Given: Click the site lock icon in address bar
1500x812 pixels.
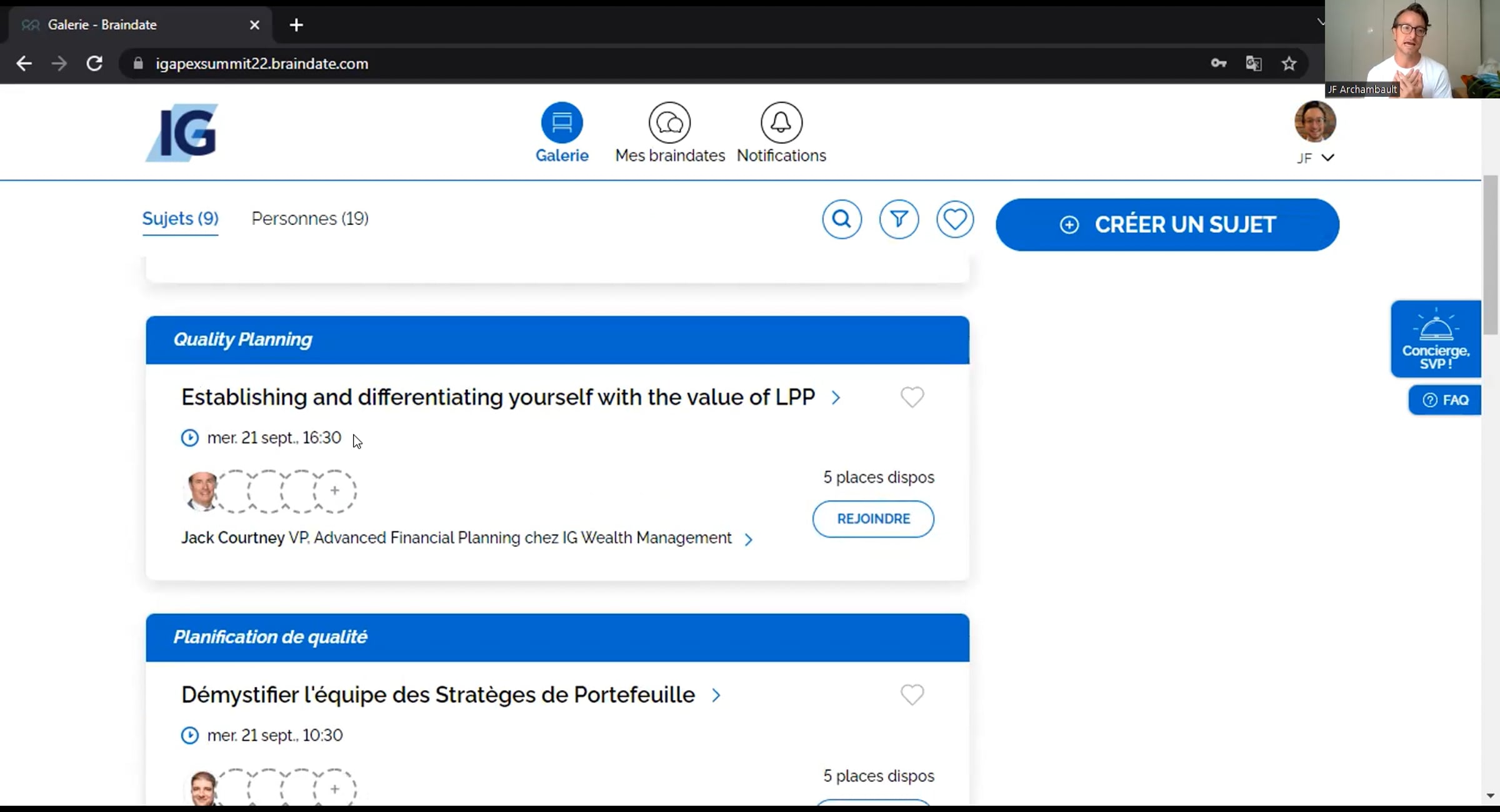Looking at the screenshot, I should coord(138,64).
